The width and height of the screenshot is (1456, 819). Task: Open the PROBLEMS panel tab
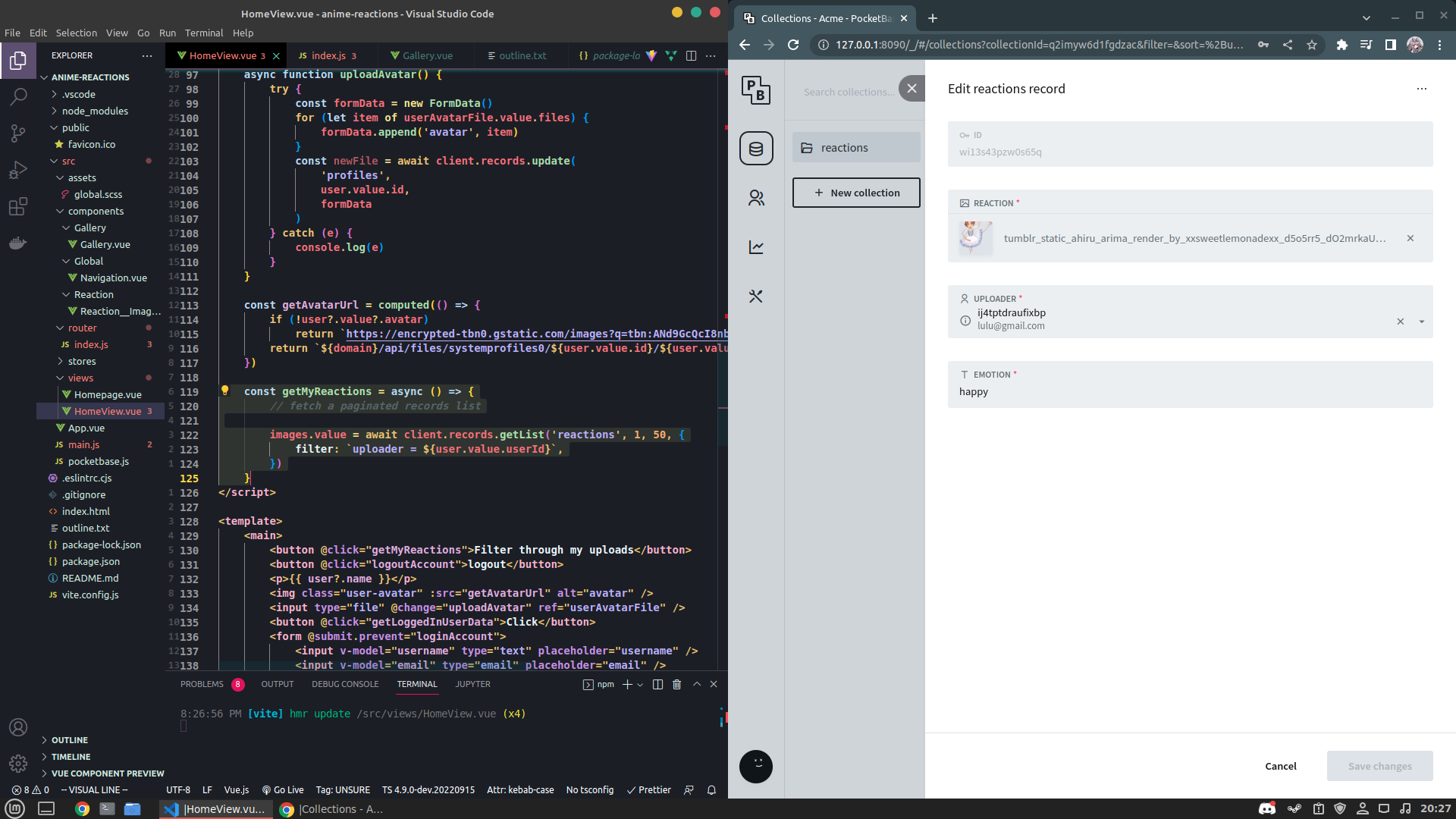212,684
